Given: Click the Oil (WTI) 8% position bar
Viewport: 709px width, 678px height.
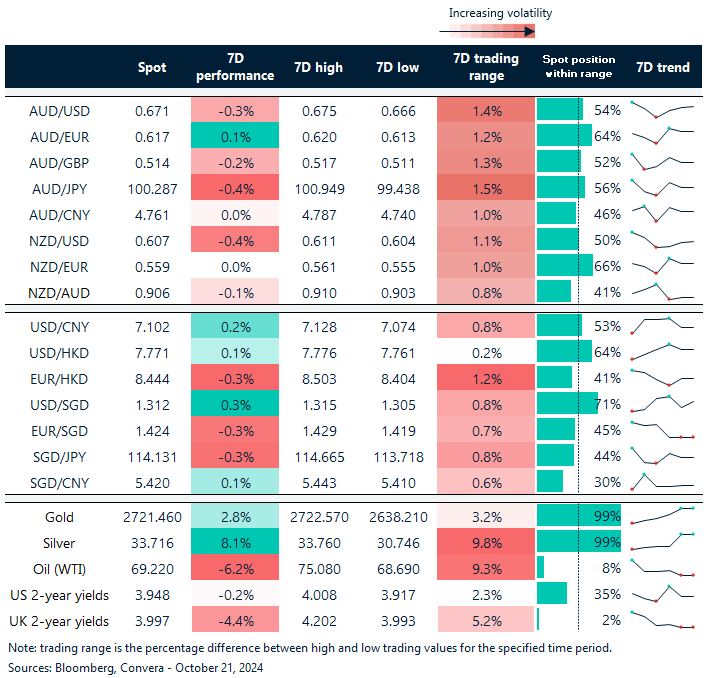Looking at the screenshot, I should coord(541,568).
